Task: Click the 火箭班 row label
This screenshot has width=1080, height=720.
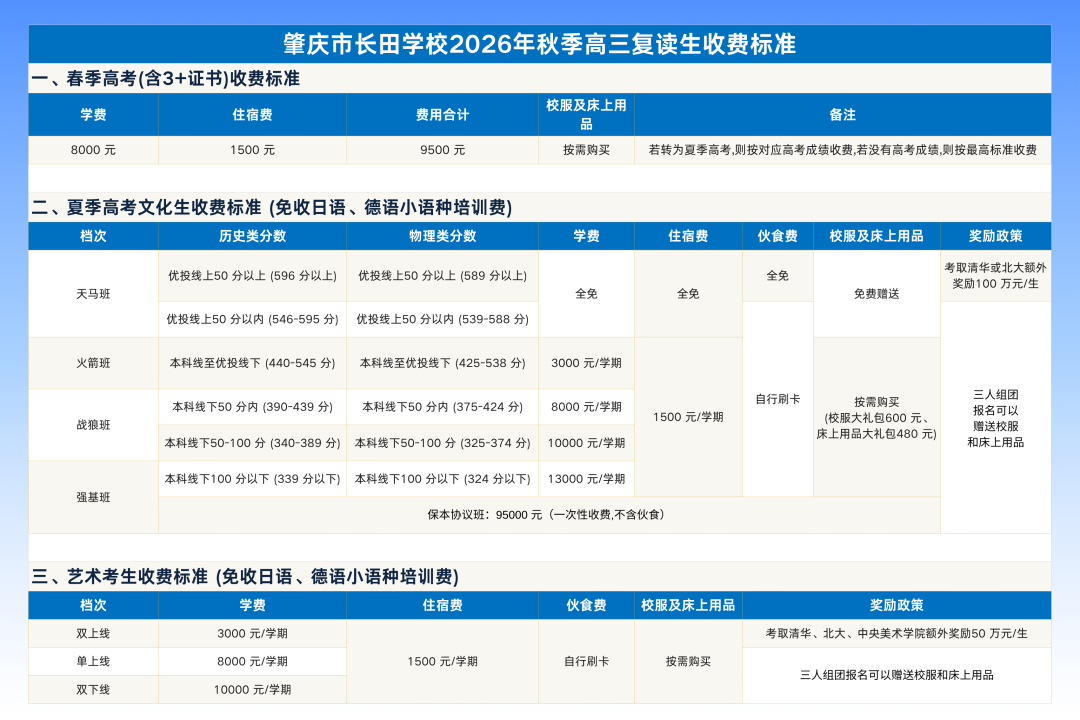Action: coord(93,363)
